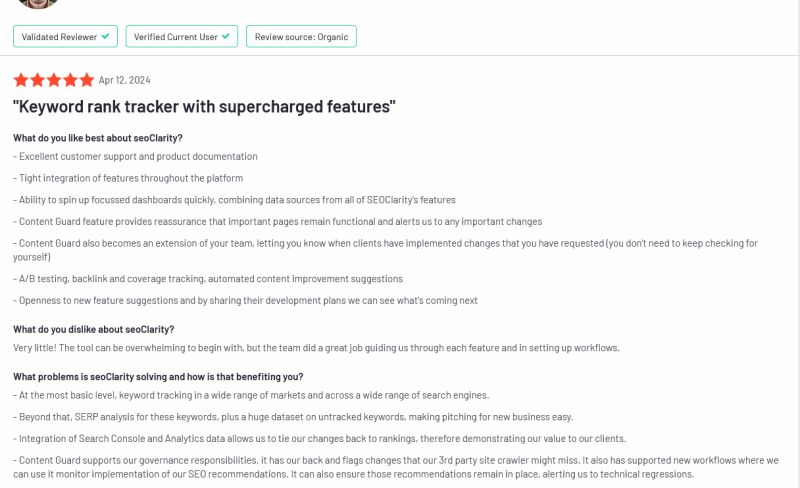Click the third rating star

coord(54,80)
